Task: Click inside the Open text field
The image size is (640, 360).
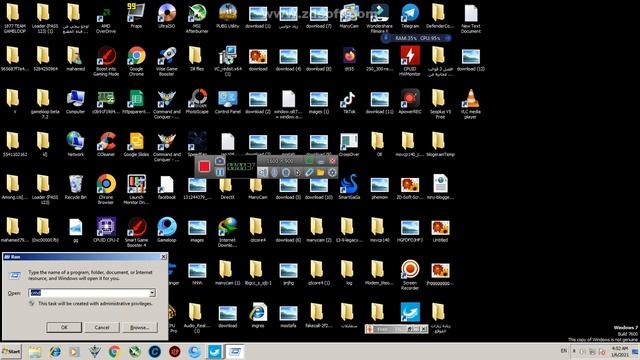Action: pos(89,293)
